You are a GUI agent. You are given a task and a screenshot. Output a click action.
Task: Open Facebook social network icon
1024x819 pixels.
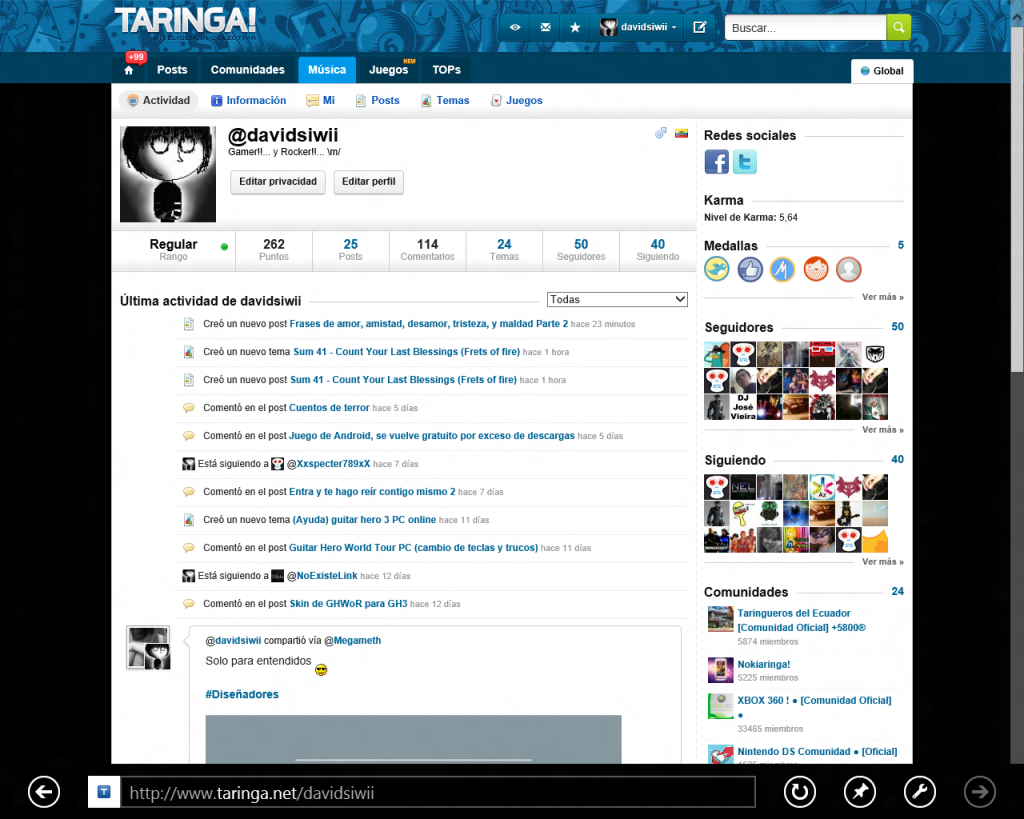(x=716, y=161)
